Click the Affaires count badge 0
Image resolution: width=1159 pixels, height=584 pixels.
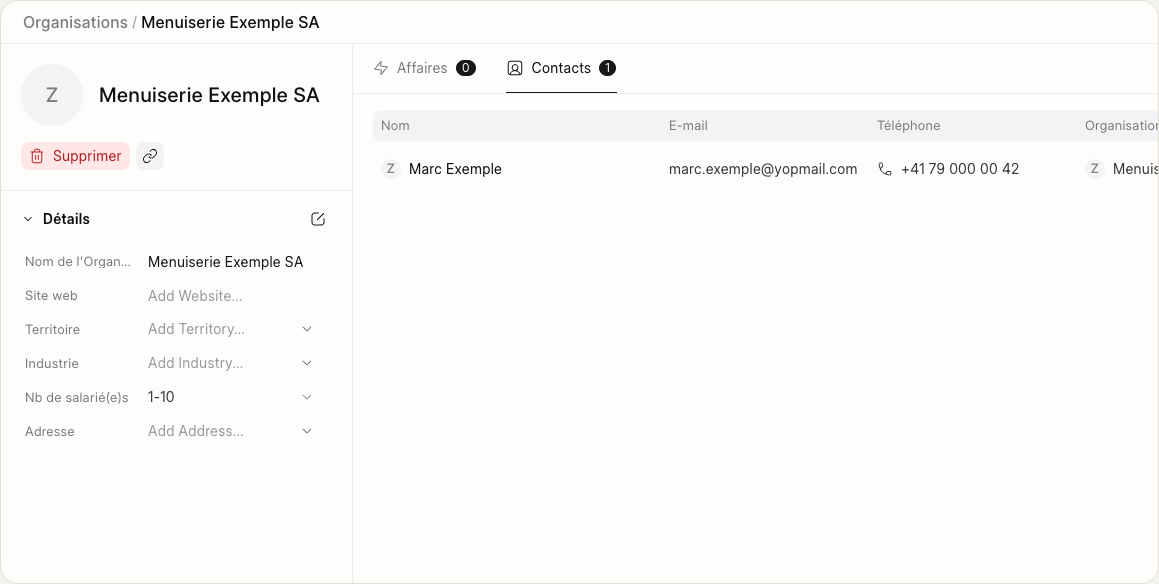[x=466, y=68]
